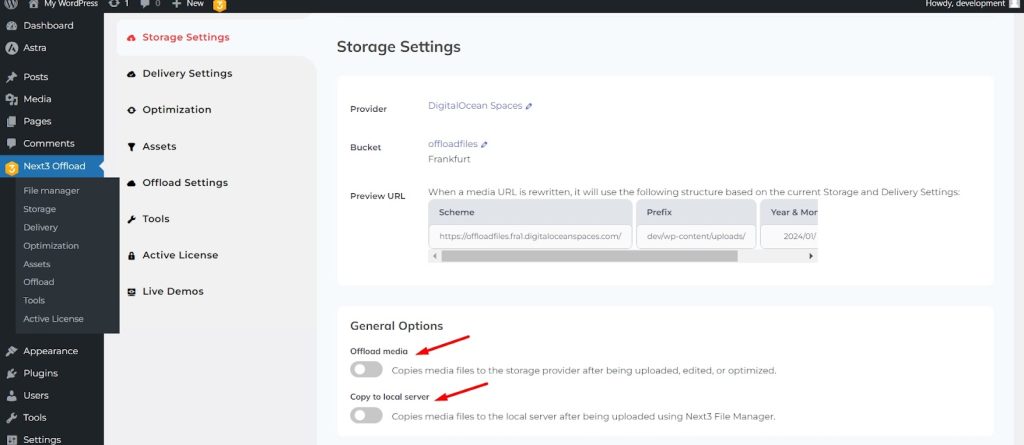
Task: Open the Storage submenu item
Action: pos(39,209)
